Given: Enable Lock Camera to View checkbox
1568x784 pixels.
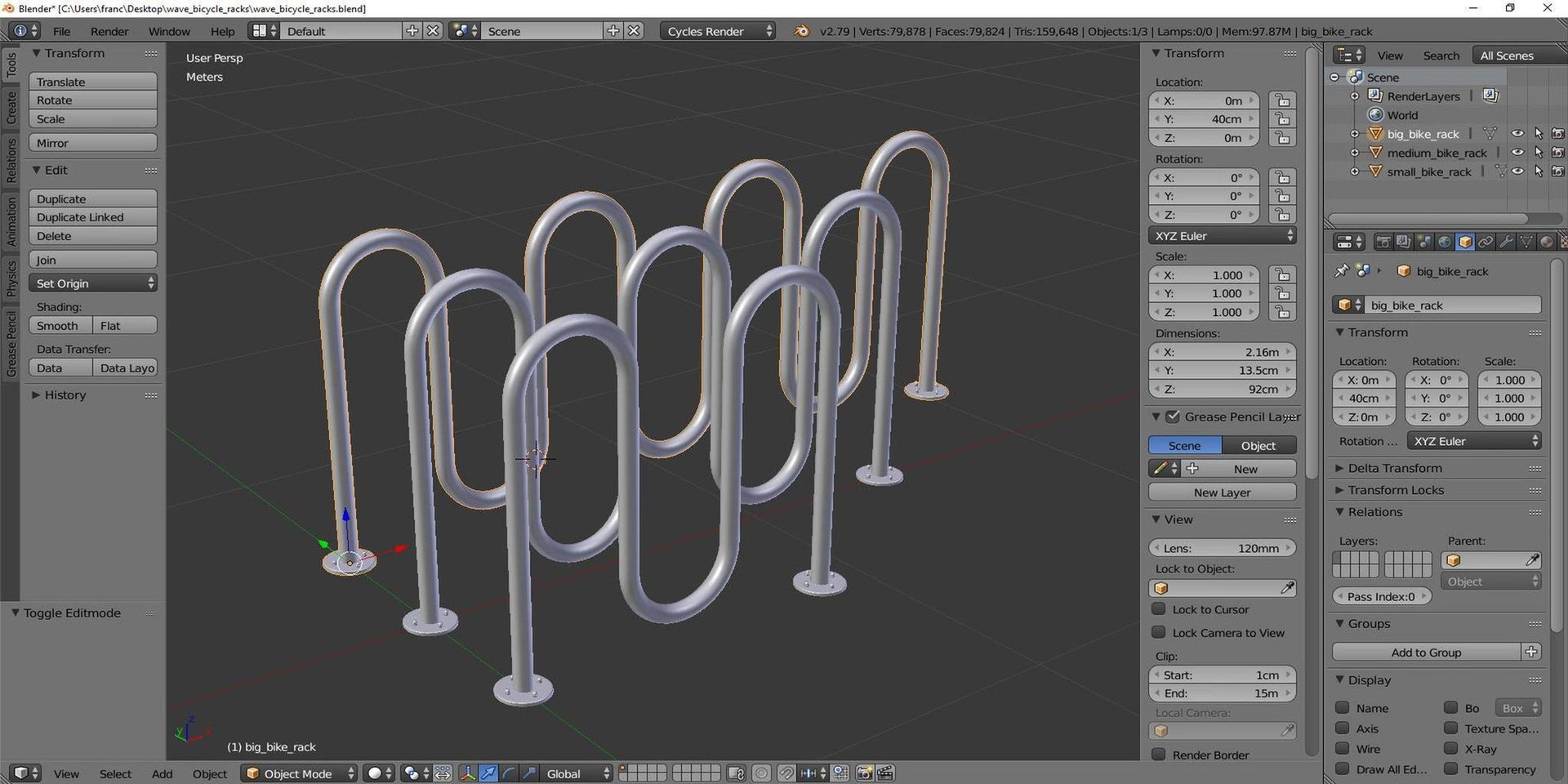Looking at the screenshot, I should (1158, 633).
